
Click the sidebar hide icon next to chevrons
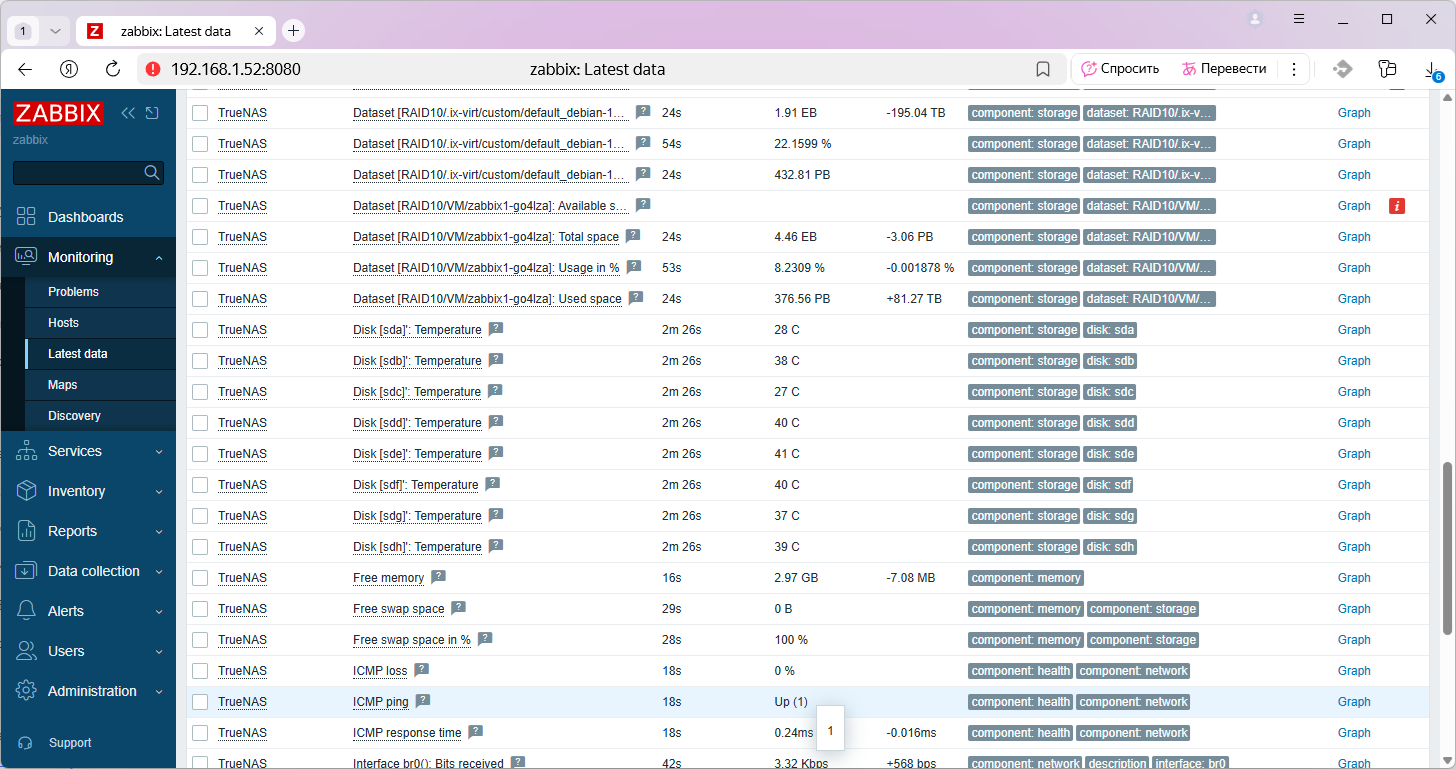pyautogui.click(x=152, y=113)
